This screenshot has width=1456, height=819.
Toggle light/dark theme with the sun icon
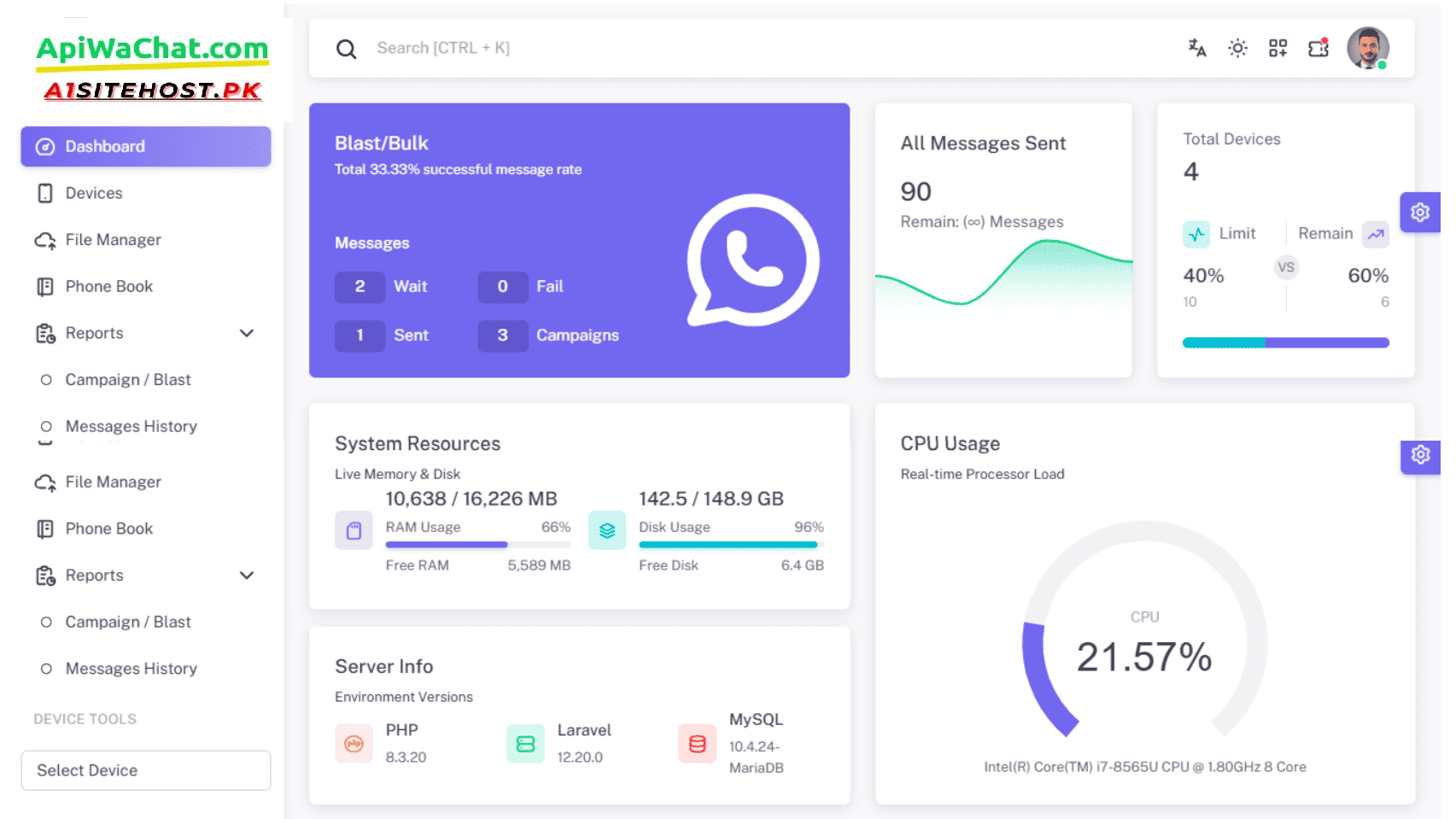pos(1237,49)
